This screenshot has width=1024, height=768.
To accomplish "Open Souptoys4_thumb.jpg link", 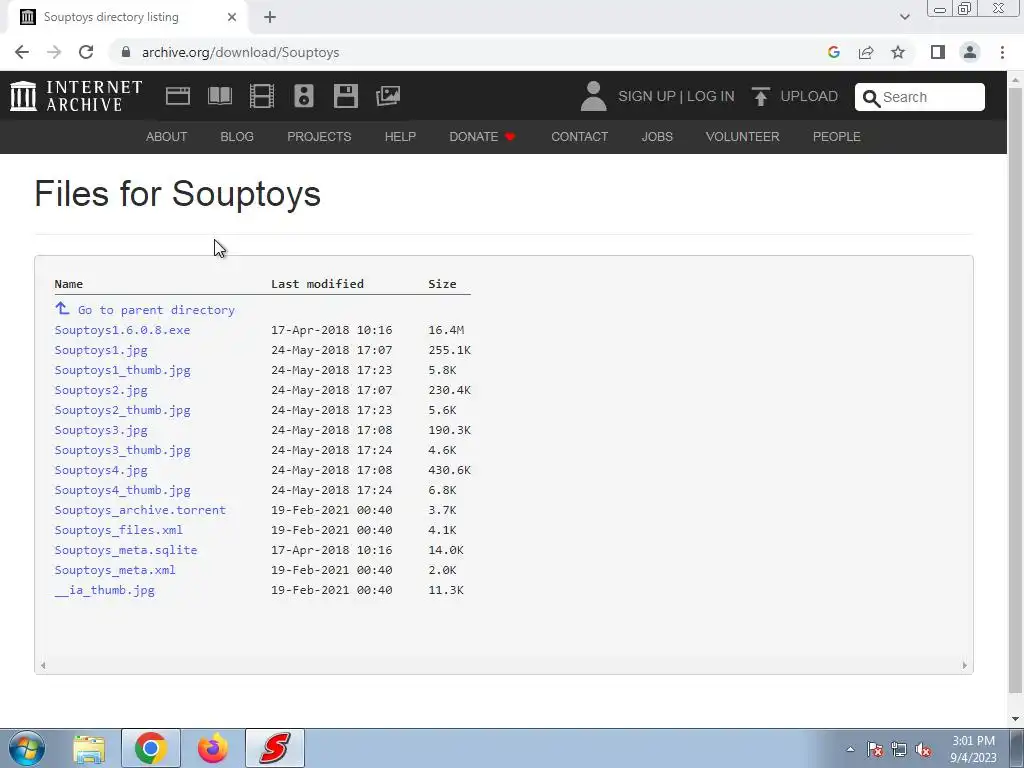I will 123,490.
